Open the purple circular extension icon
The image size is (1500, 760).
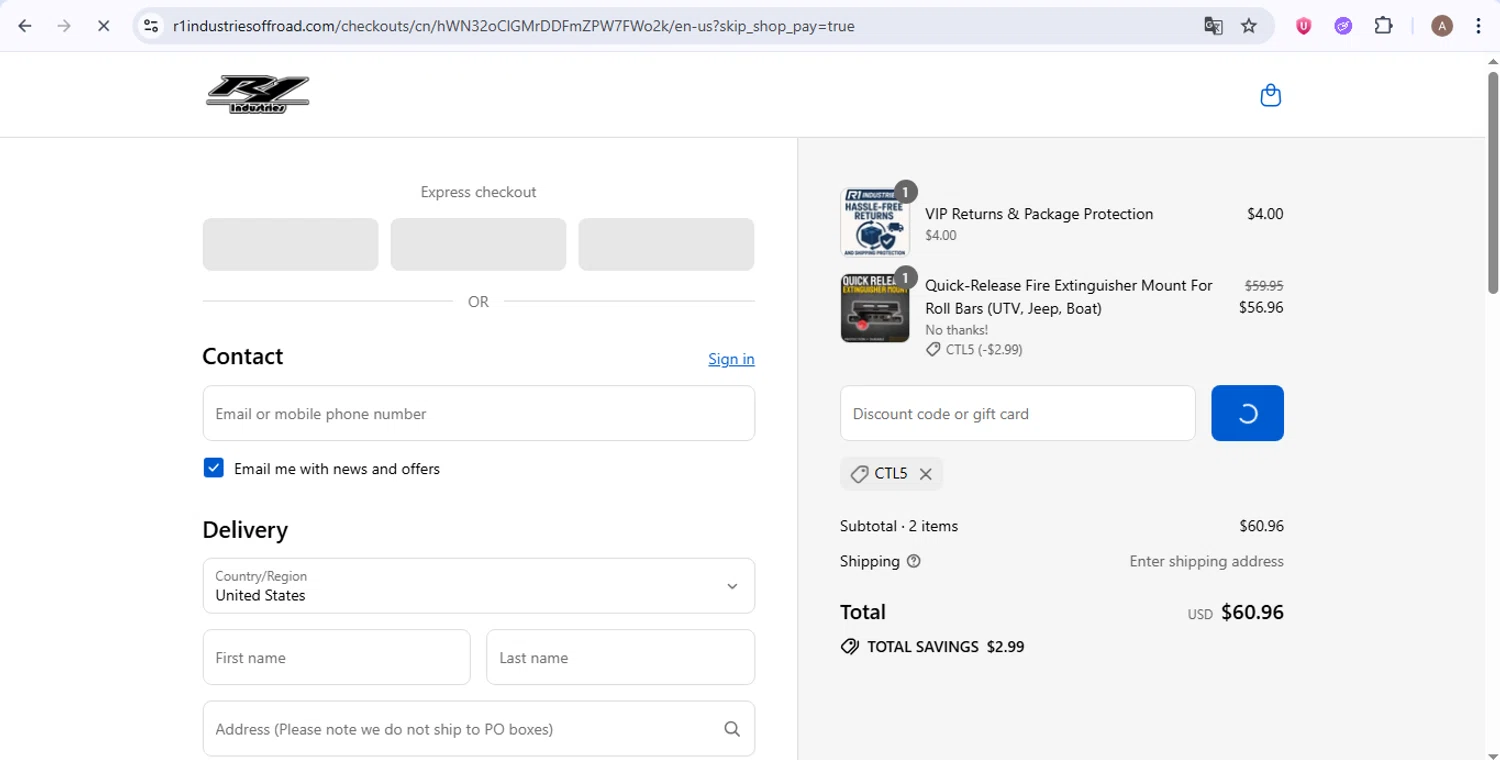(1343, 26)
